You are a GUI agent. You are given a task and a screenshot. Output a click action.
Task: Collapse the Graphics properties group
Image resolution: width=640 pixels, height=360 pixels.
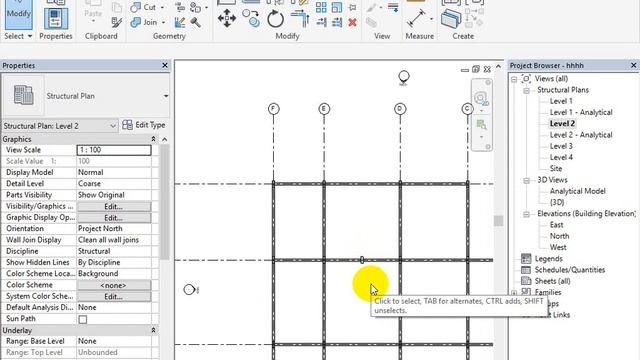click(153, 139)
